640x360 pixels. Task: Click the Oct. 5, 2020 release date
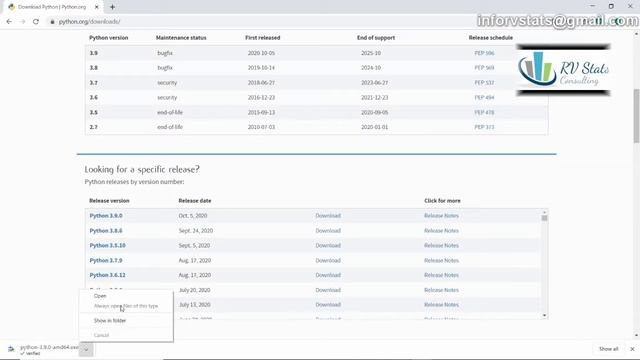coord(193,216)
